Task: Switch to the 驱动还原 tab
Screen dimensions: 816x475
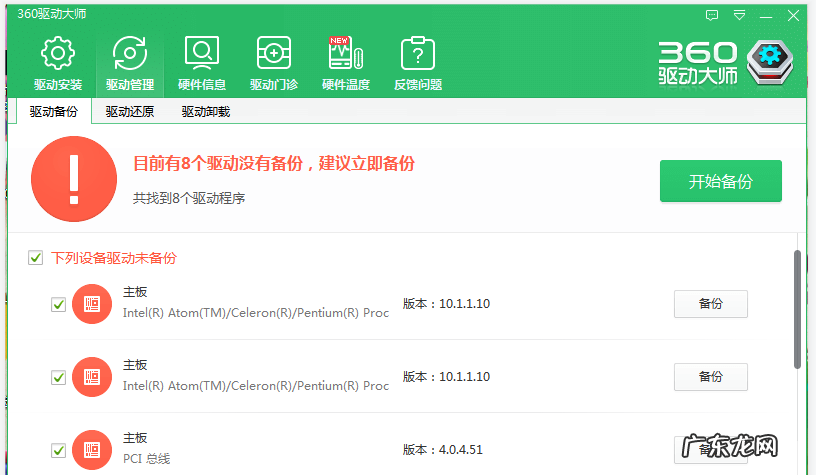Action: pyautogui.click(x=130, y=111)
